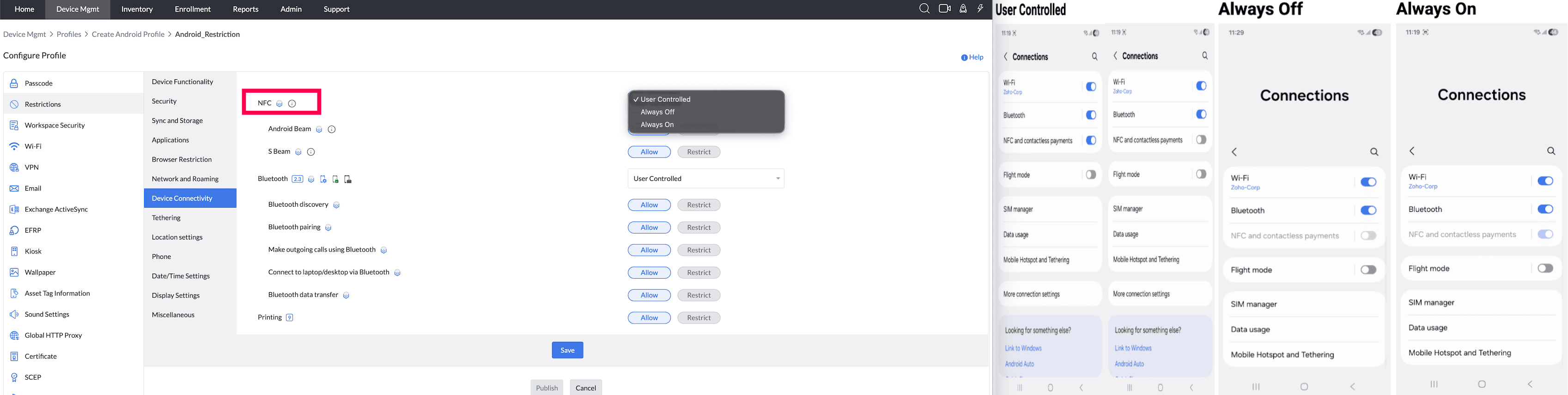The height and width of the screenshot is (395, 1568).
Task: Open the Bluetooth User Controlled dropdown
Action: click(705, 179)
